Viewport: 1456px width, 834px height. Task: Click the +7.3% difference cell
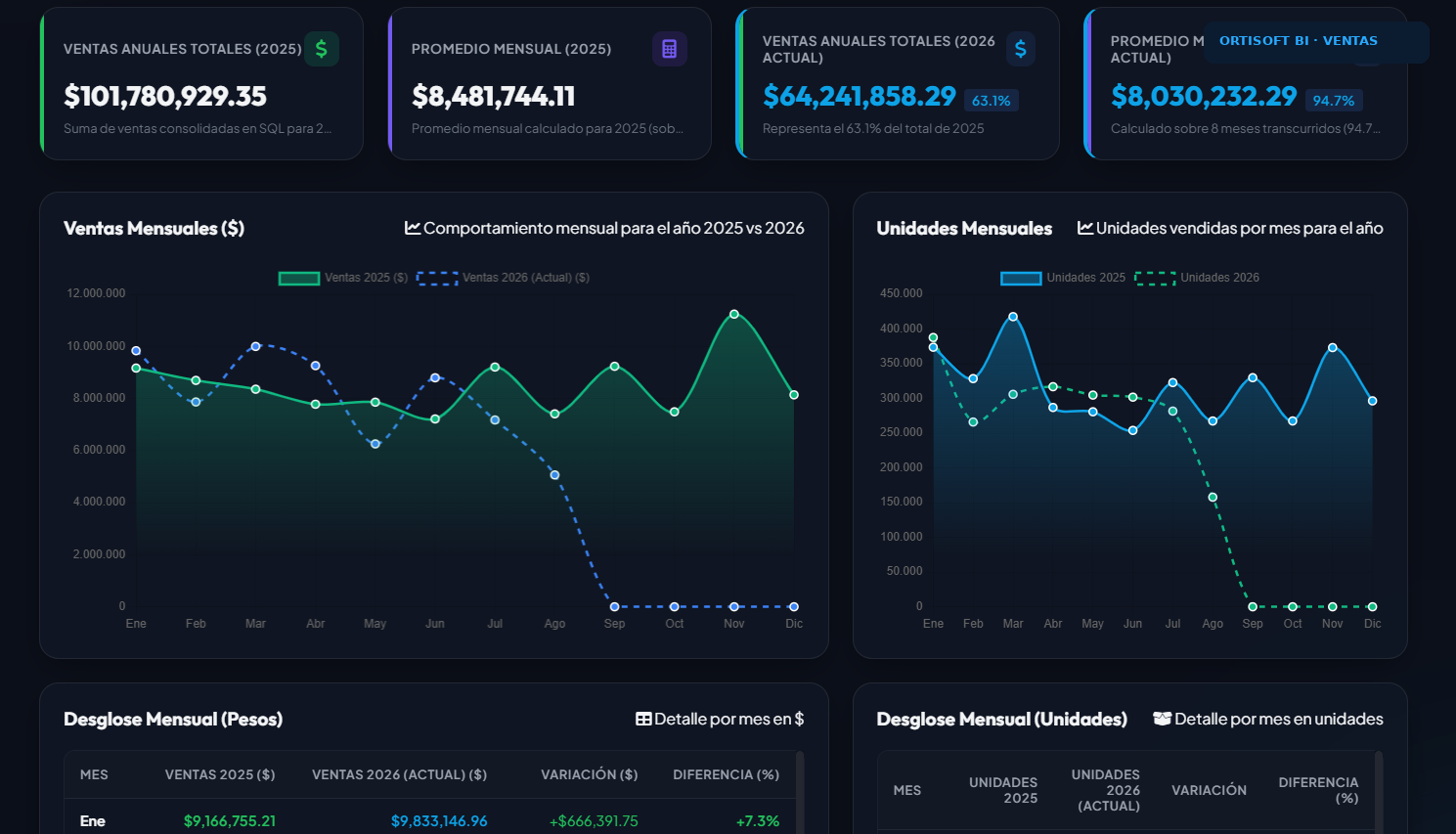[x=758, y=821]
